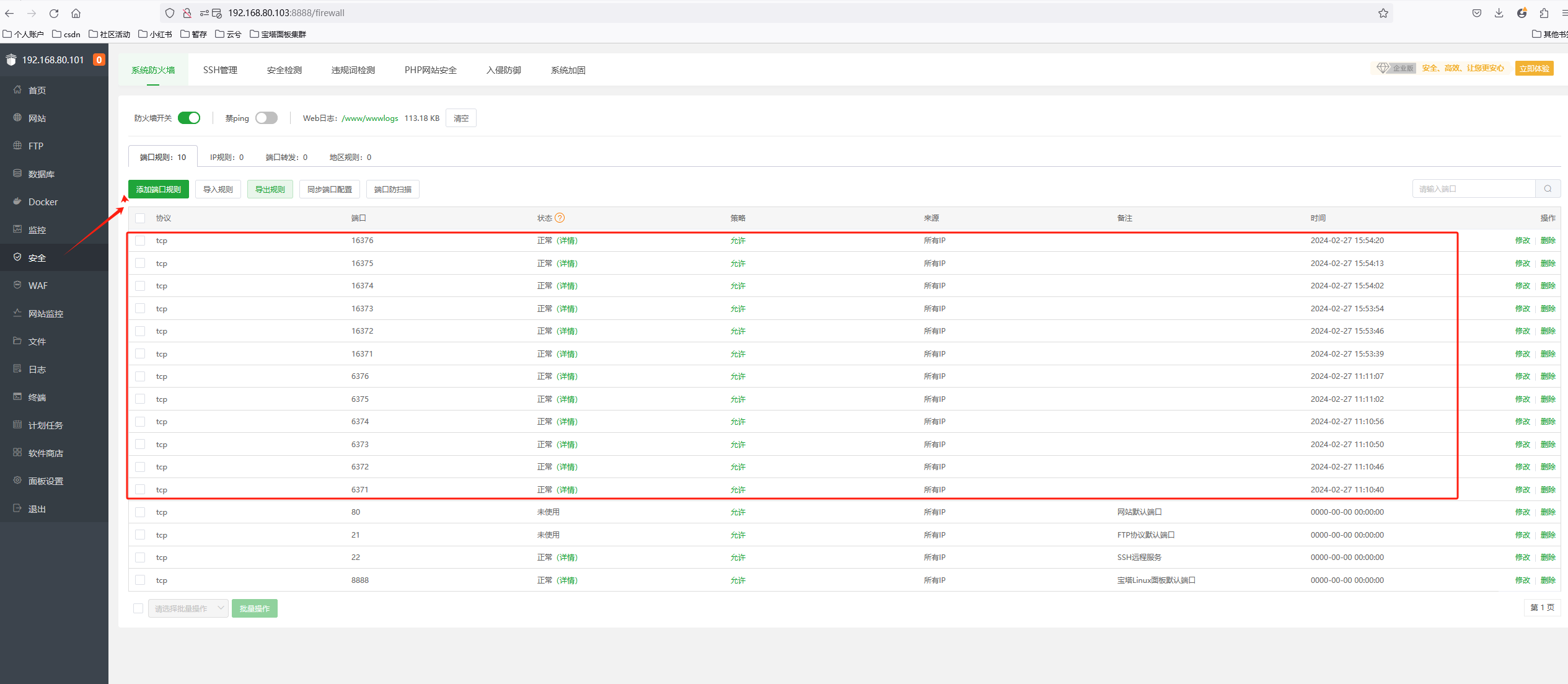Select the 端口转发 sub-tab
The height and width of the screenshot is (684, 1568).
(286, 157)
